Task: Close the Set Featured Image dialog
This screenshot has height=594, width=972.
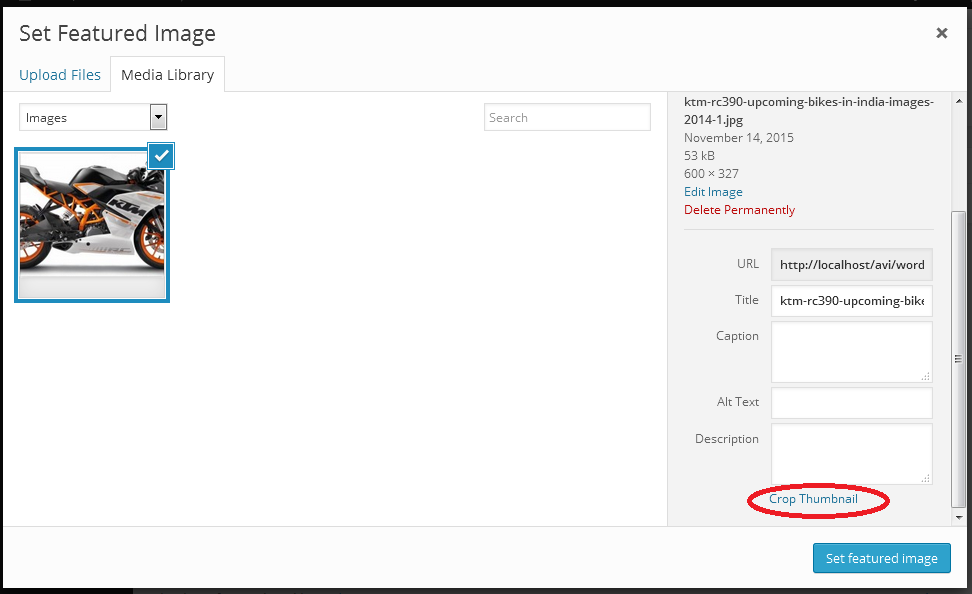Action: (942, 33)
